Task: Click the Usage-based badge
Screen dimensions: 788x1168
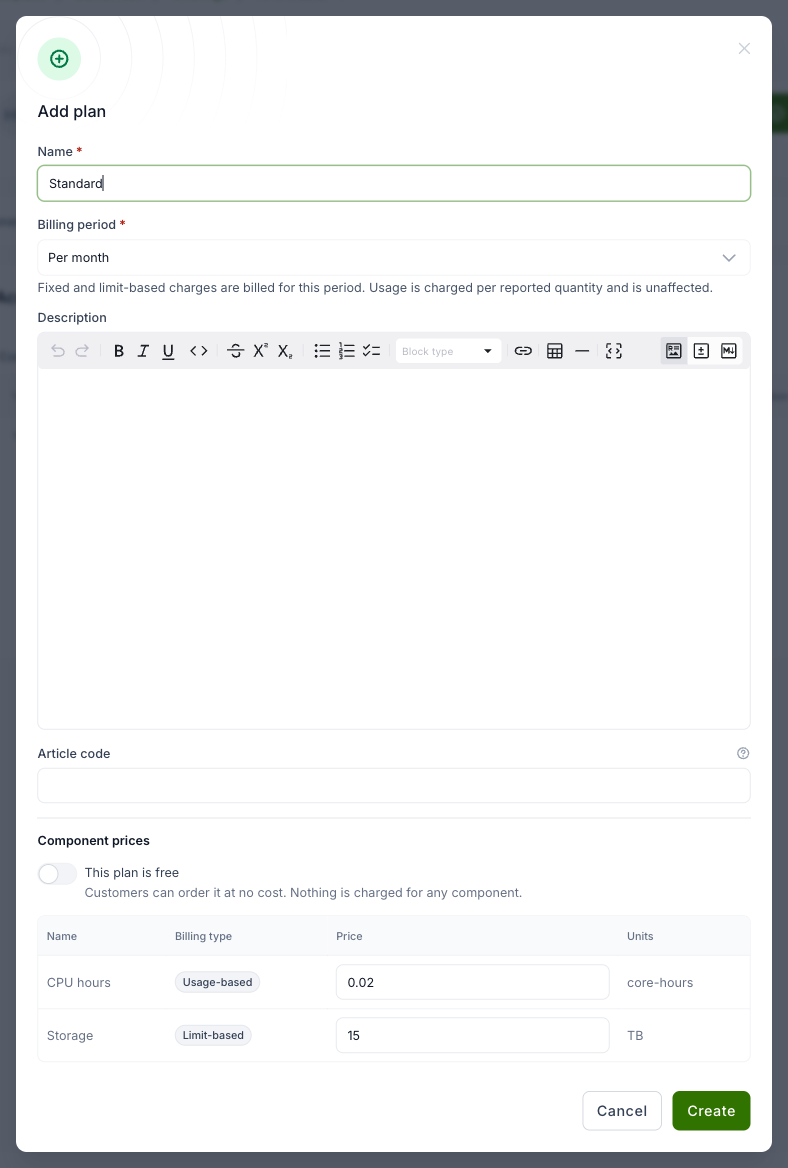Action: [217, 983]
